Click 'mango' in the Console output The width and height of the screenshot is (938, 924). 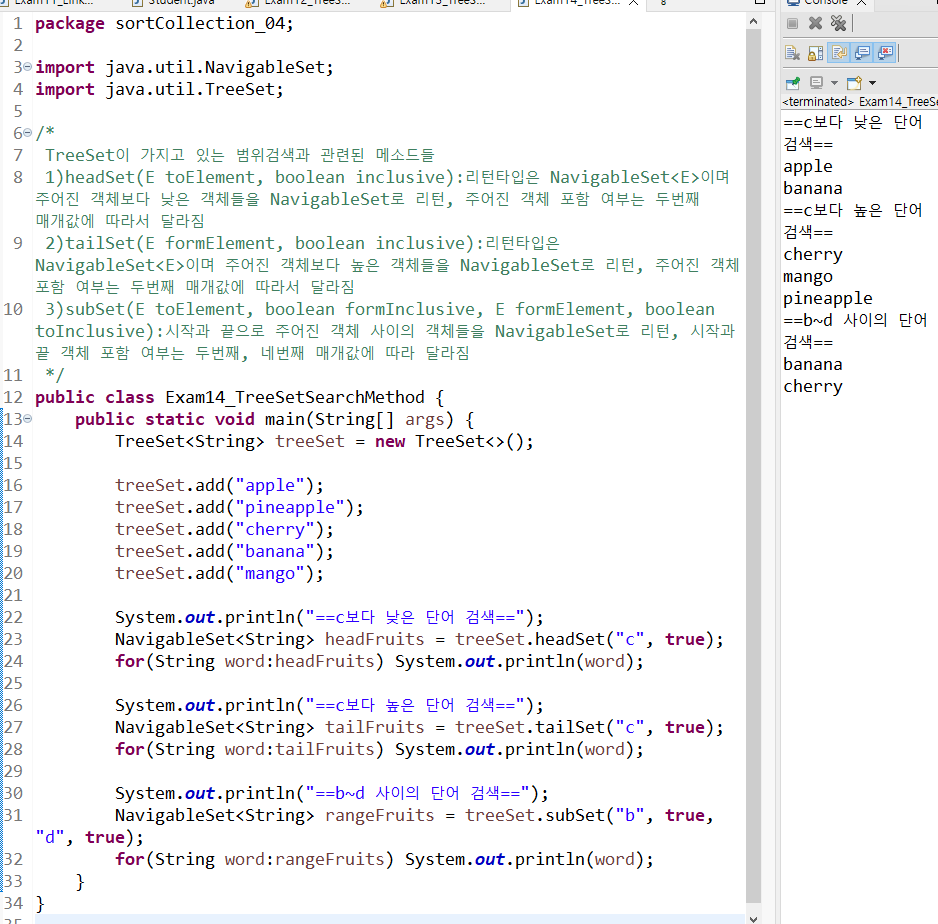coord(808,276)
